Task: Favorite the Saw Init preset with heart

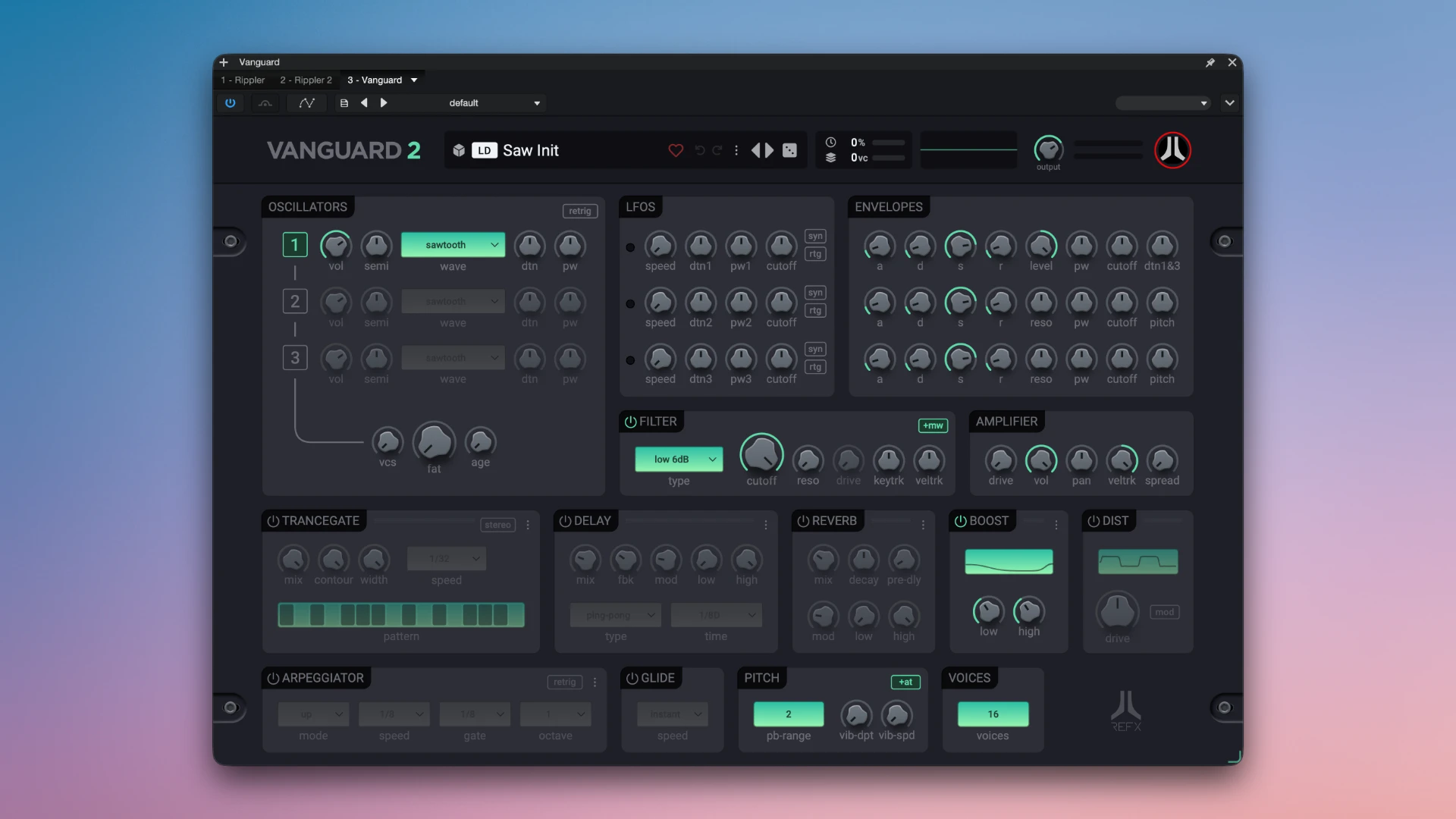Action: pos(676,150)
